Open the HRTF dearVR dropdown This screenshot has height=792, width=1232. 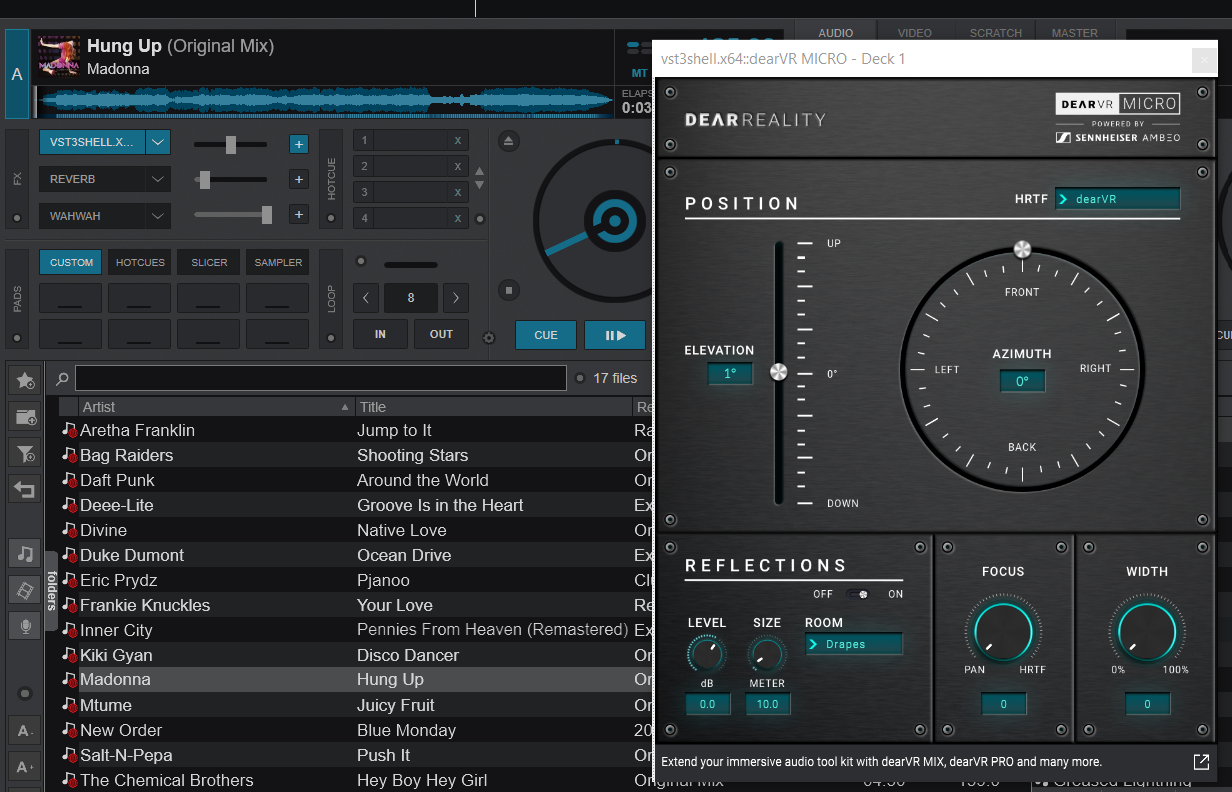pyautogui.click(x=1117, y=199)
